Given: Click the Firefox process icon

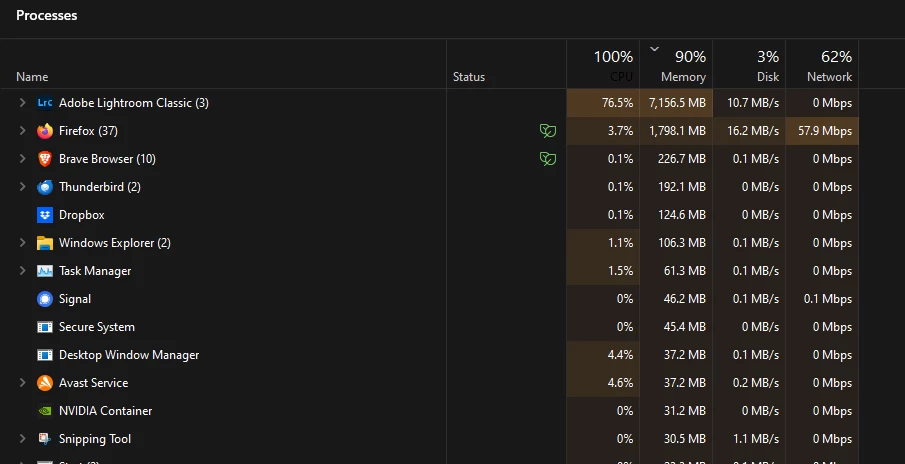Looking at the screenshot, I should (x=45, y=131).
